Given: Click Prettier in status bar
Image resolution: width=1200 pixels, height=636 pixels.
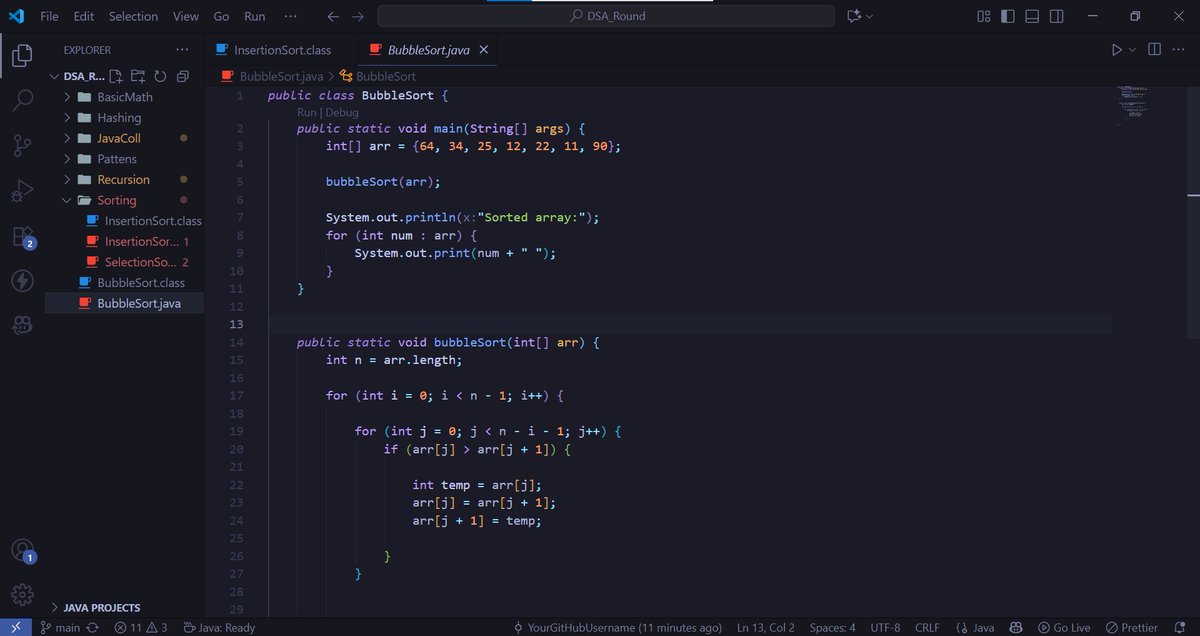Looking at the screenshot, I should (x=1132, y=627).
